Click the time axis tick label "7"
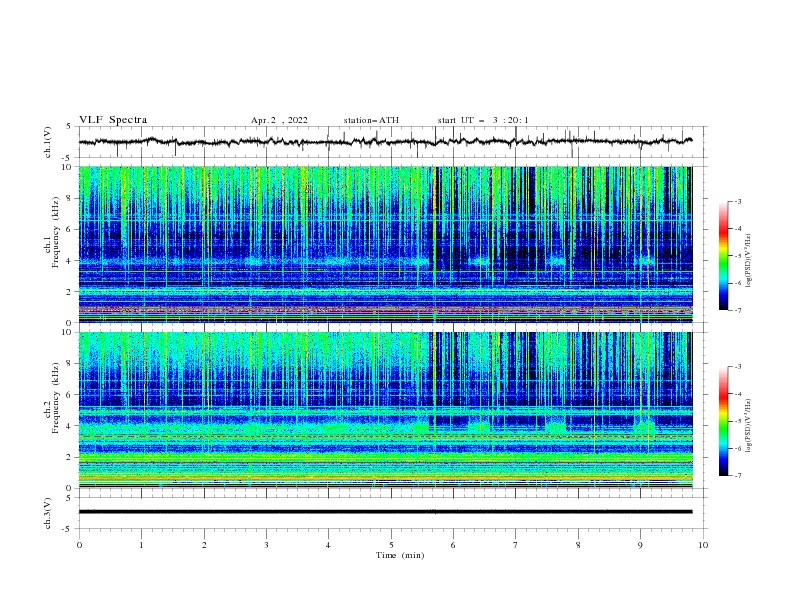This screenshot has height=612, width=792. coord(516,545)
